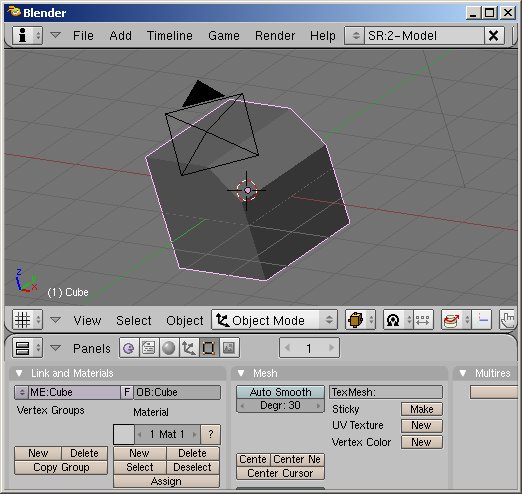Collapse the Multires panel
This screenshot has height=494, width=522.
click(463, 373)
